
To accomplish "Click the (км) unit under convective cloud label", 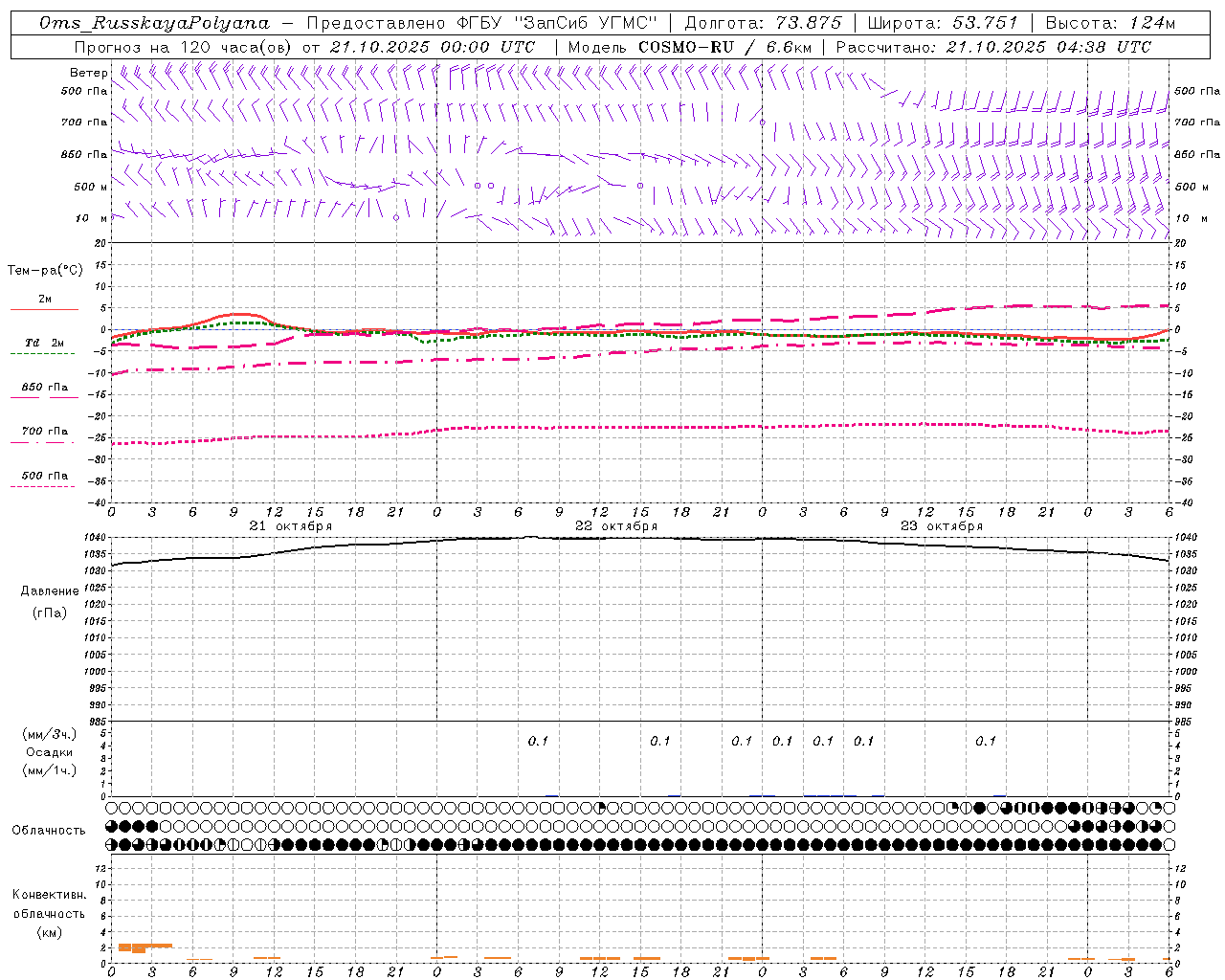I will tap(50, 932).
